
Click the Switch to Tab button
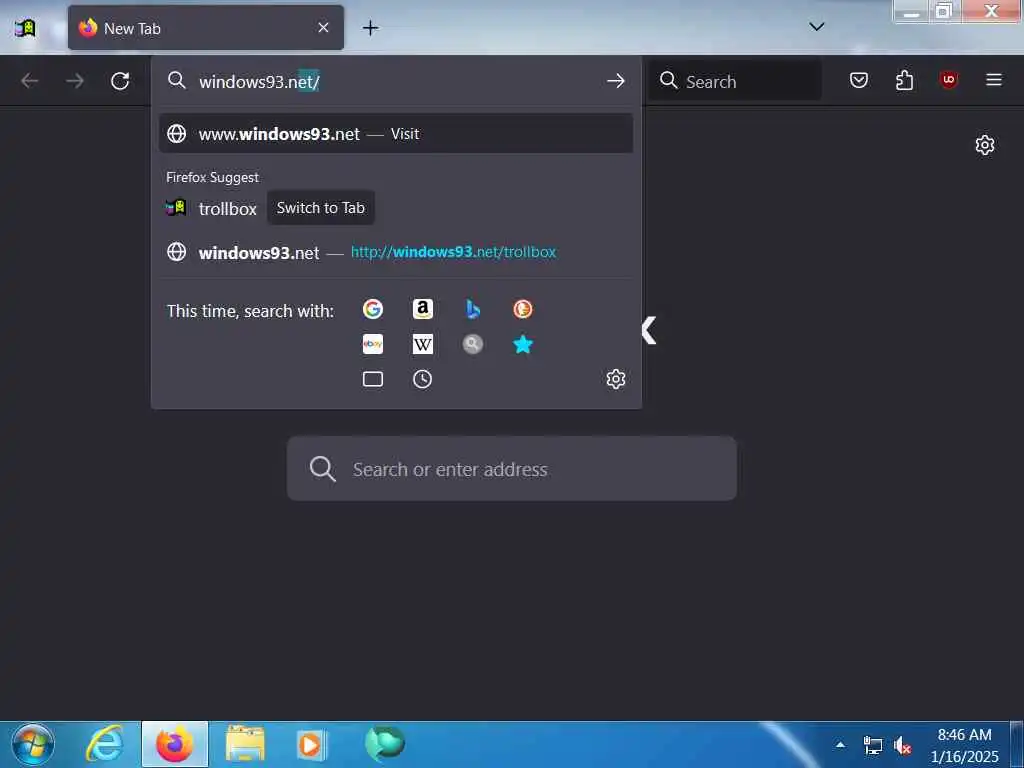tap(321, 208)
